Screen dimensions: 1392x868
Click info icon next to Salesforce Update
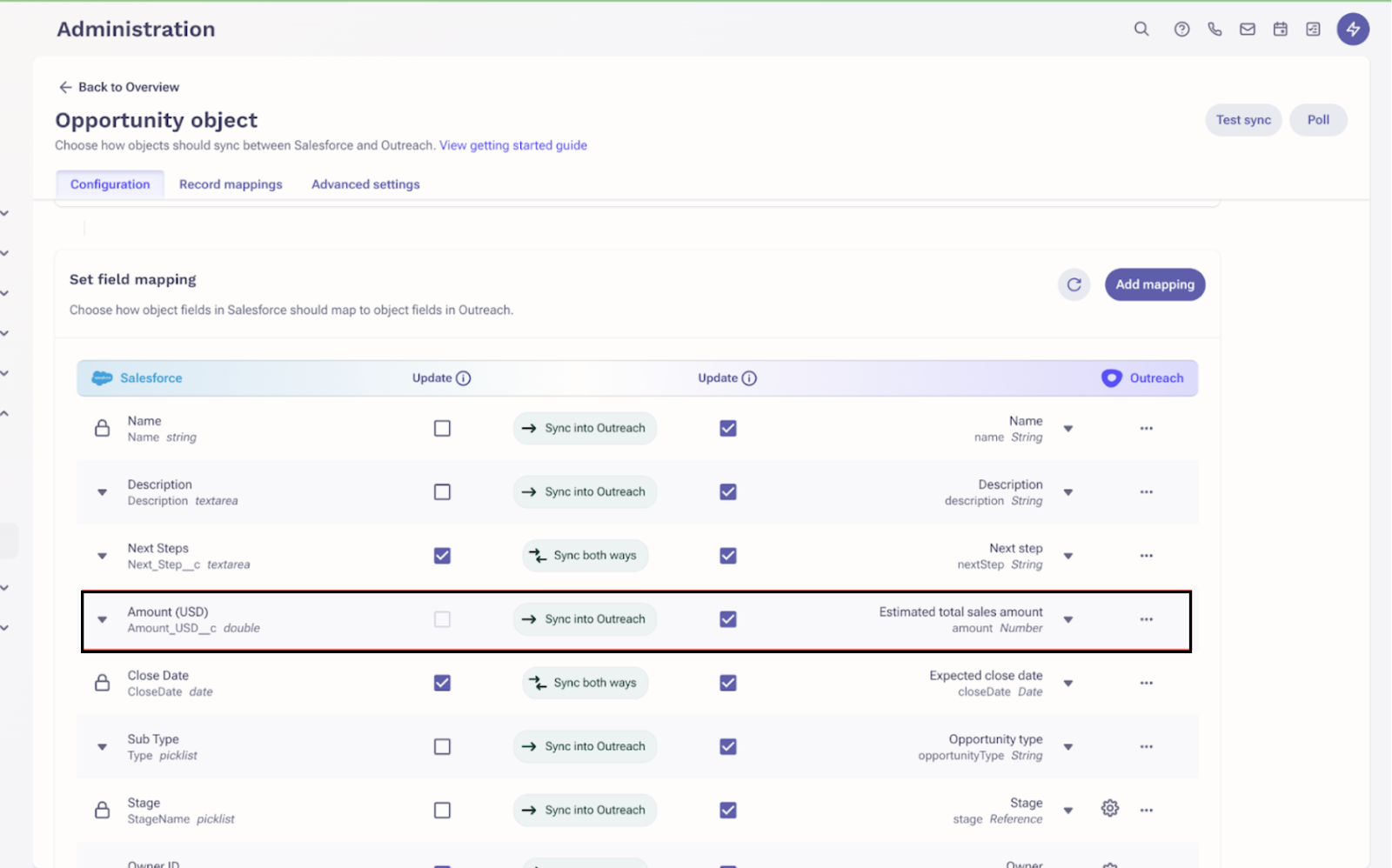(464, 378)
